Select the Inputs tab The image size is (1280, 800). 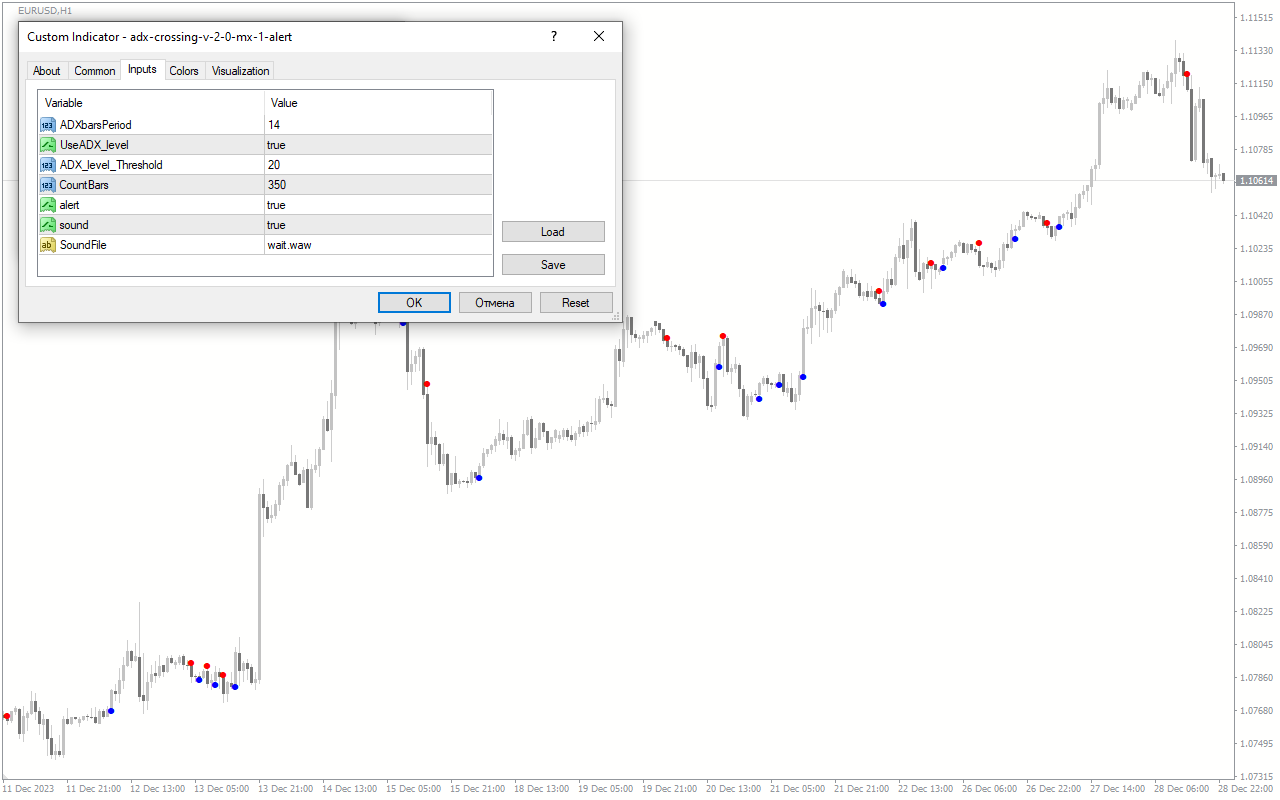tap(142, 69)
